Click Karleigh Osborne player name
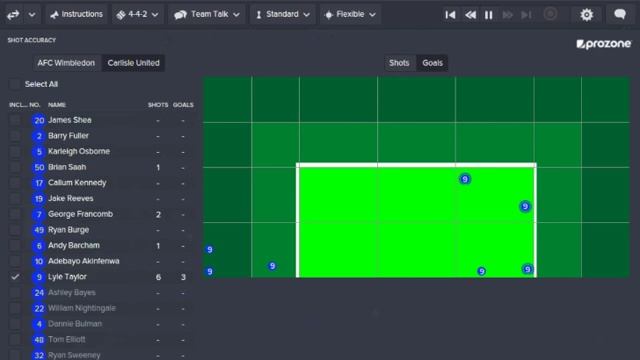The width and height of the screenshot is (640, 360). click(79, 151)
